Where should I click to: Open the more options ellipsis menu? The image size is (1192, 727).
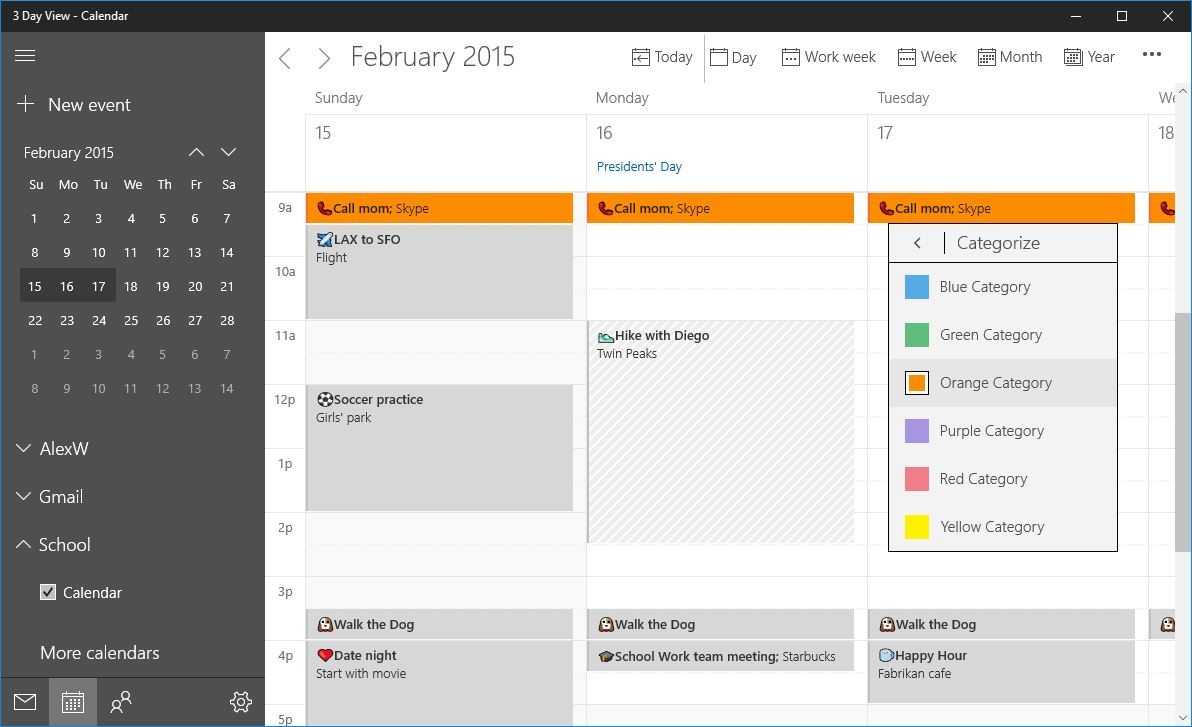[x=1152, y=54]
